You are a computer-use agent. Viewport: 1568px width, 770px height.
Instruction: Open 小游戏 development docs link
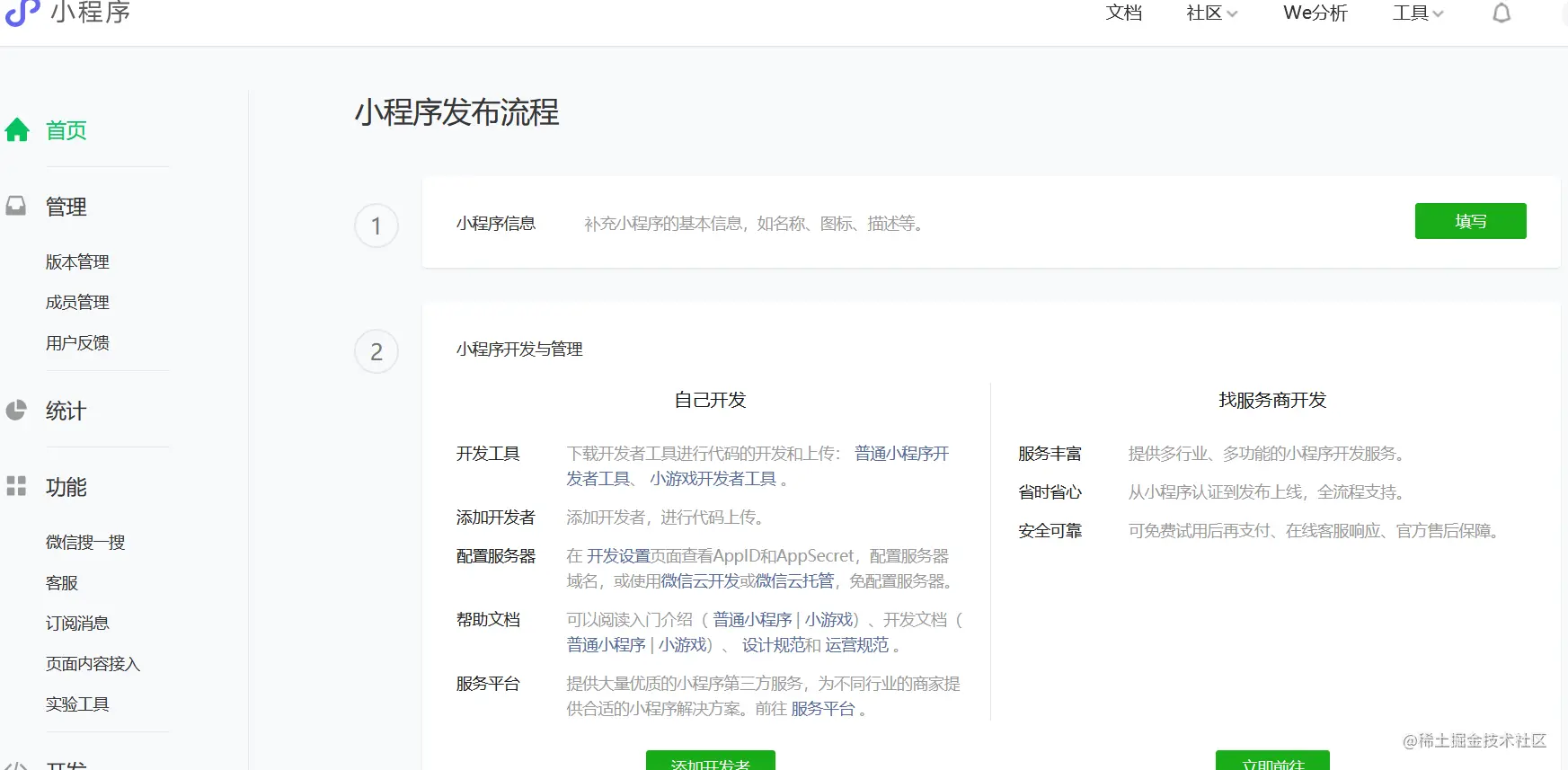click(682, 645)
